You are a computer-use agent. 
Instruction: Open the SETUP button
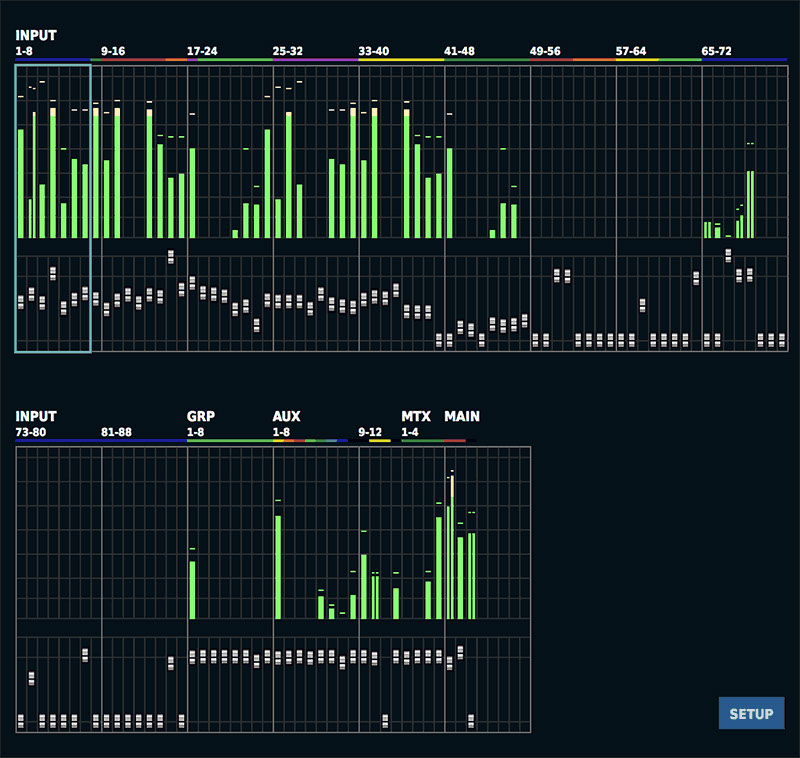[751, 714]
